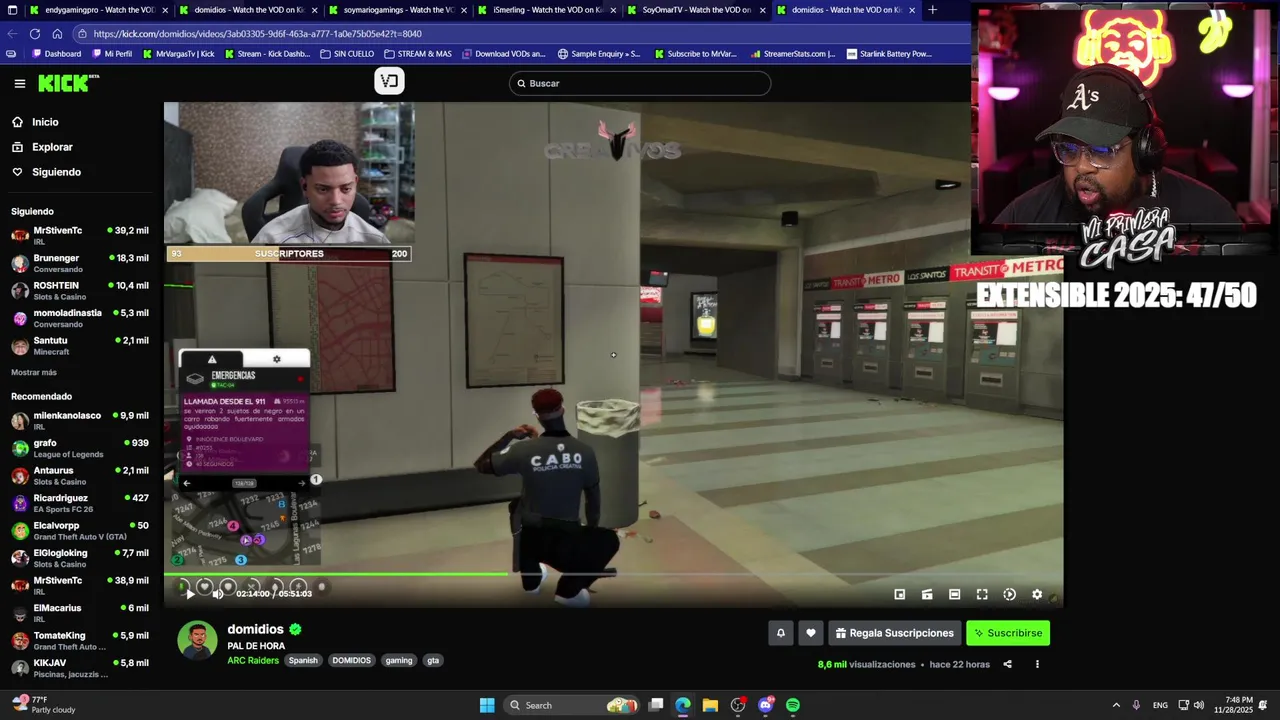Image resolution: width=1280 pixels, height=720 pixels.
Task: Click Regala Suscripciones button
Action: click(x=895, y=633)
